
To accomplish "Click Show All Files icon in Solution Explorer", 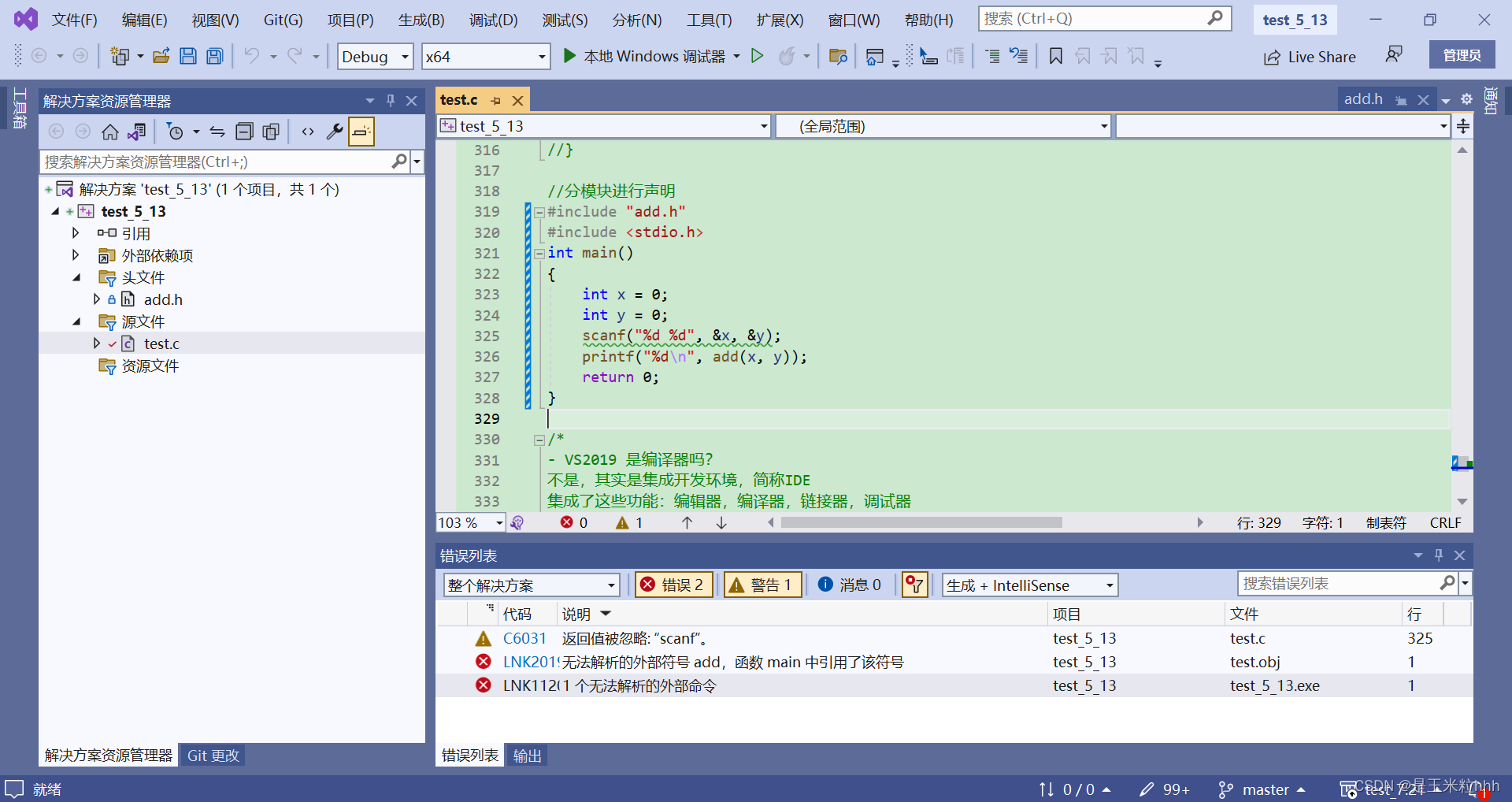I will point(271,132).
